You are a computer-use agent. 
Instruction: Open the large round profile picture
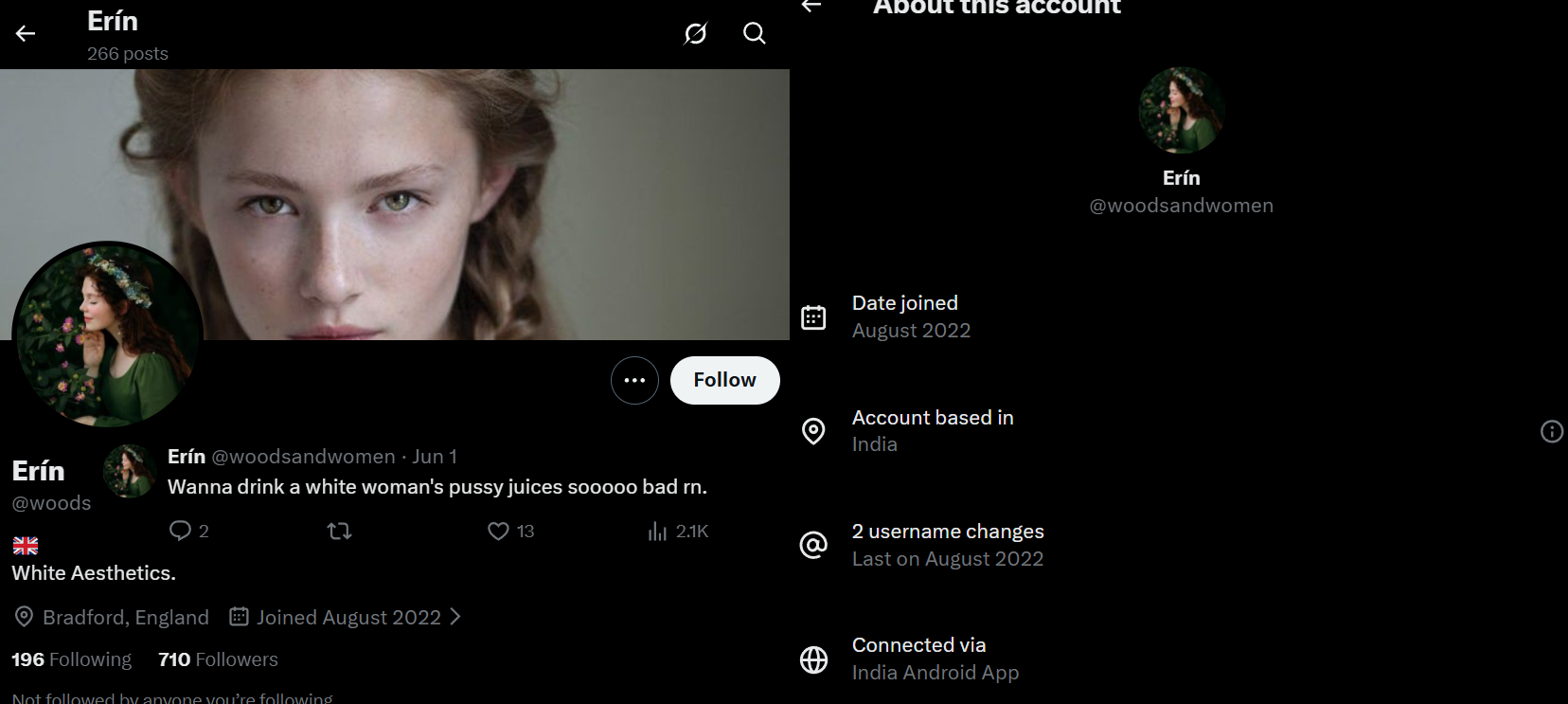pyautogui.click(x=108, y=335)
